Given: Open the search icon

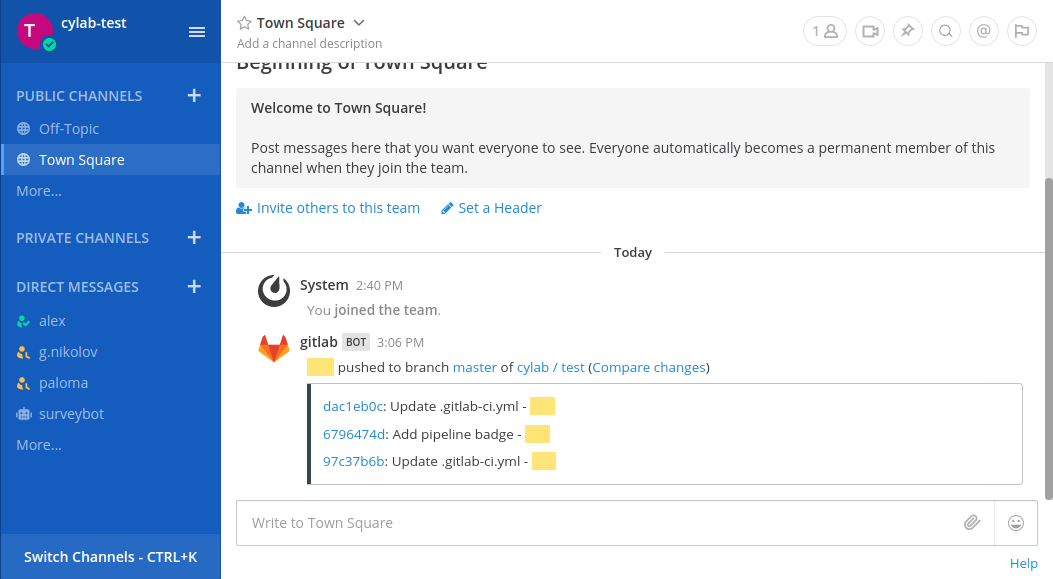Looking at the screenshot, I should 946,31.
